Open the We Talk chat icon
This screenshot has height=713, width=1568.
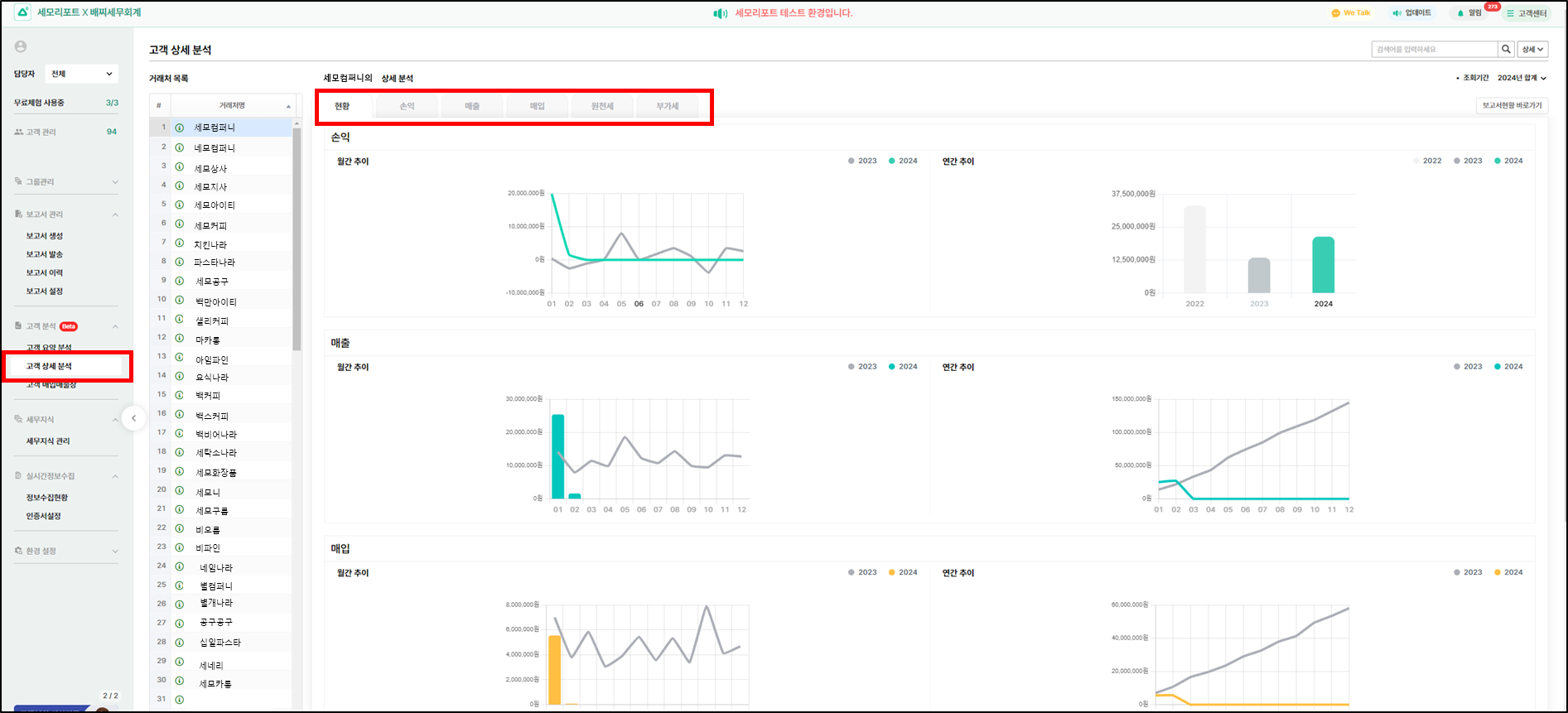1335,13
